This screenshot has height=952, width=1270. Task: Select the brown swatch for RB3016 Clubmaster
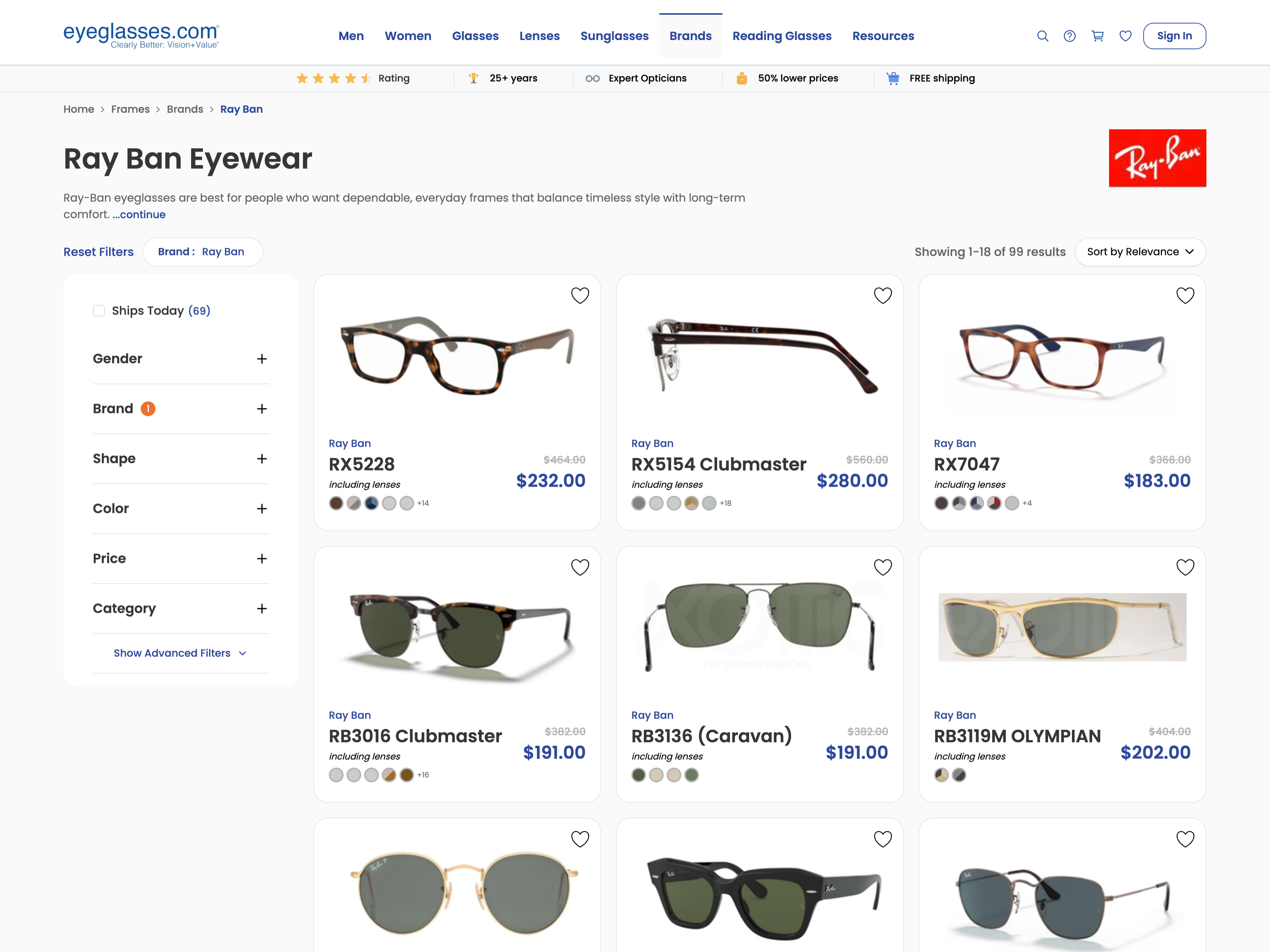(407, 775)
